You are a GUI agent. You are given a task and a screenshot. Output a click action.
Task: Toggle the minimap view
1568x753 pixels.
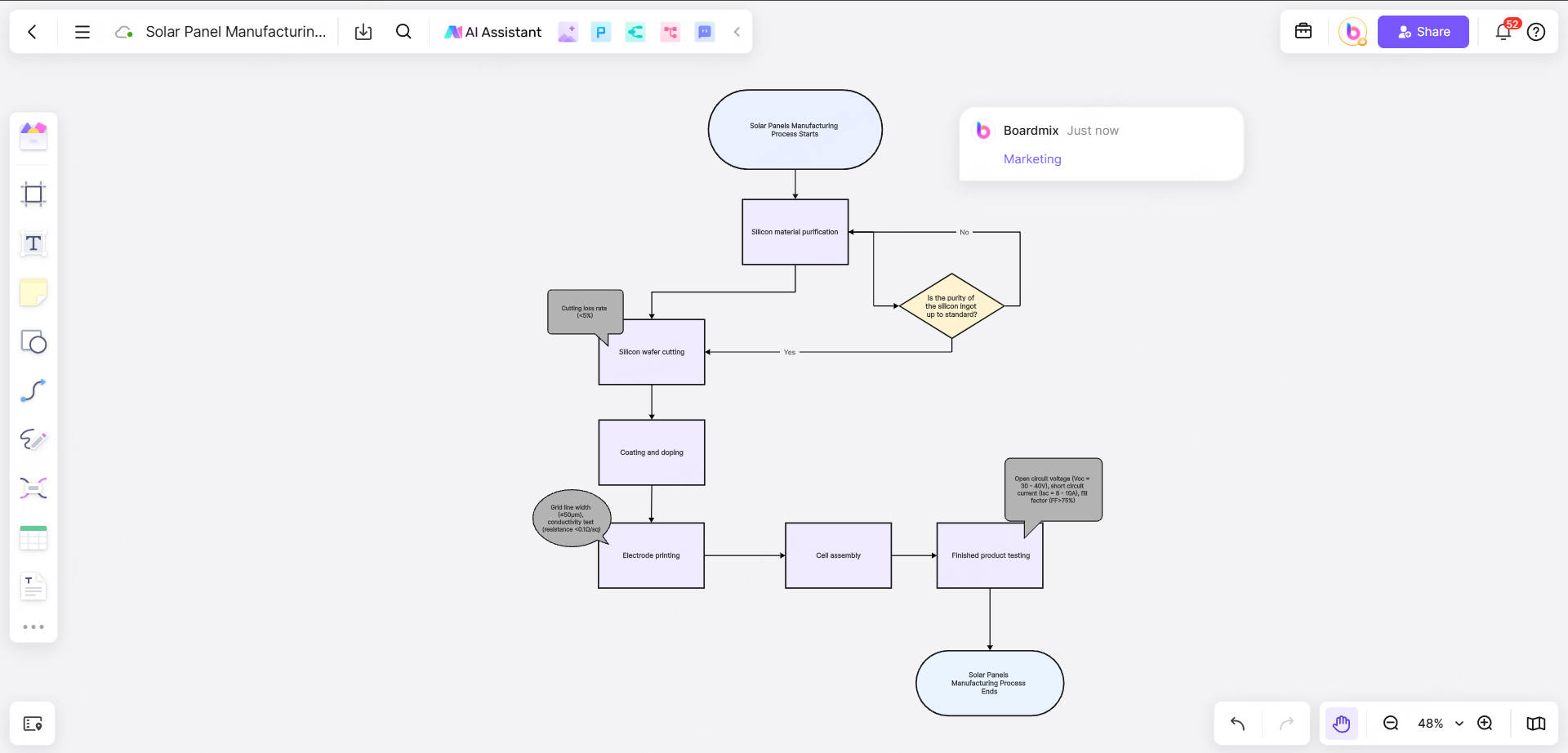(x=1535, y=724)
